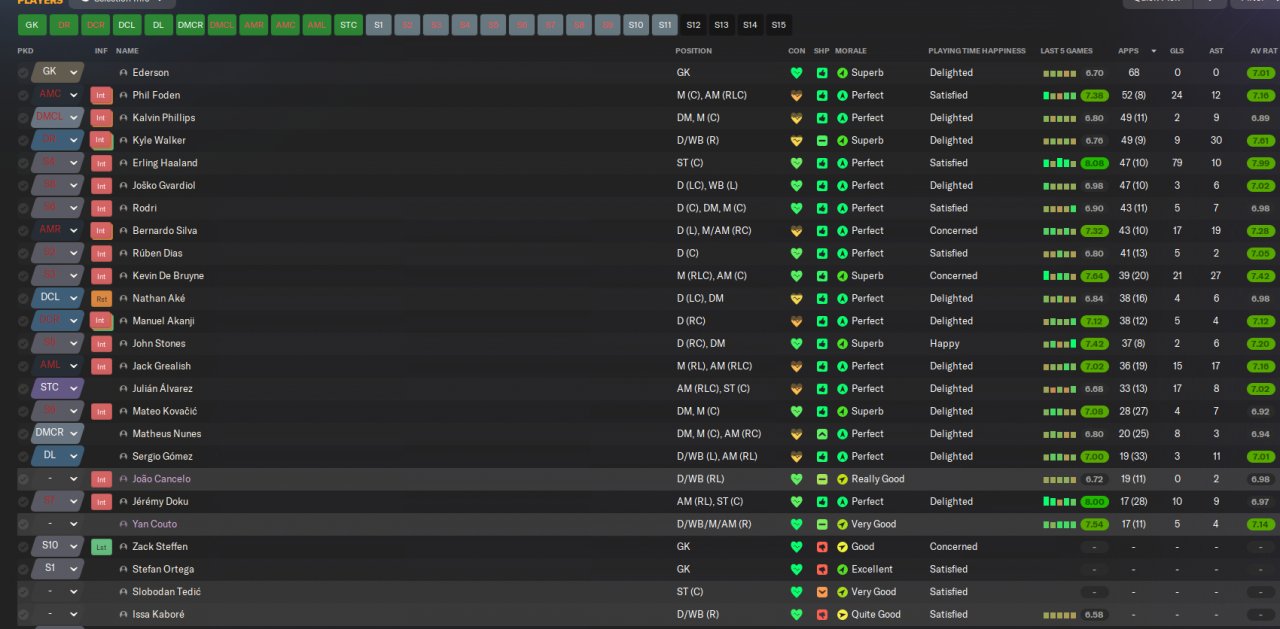Select the S1 substitute chip at top

pos(378,25)
